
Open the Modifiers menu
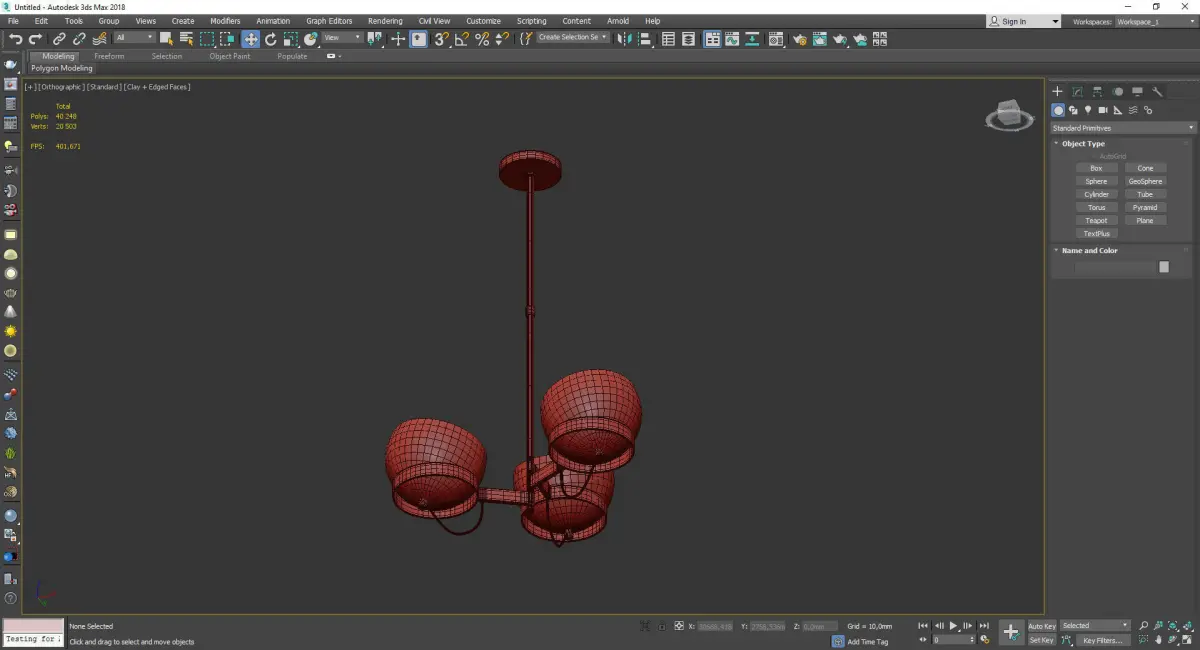coord(225,21)
